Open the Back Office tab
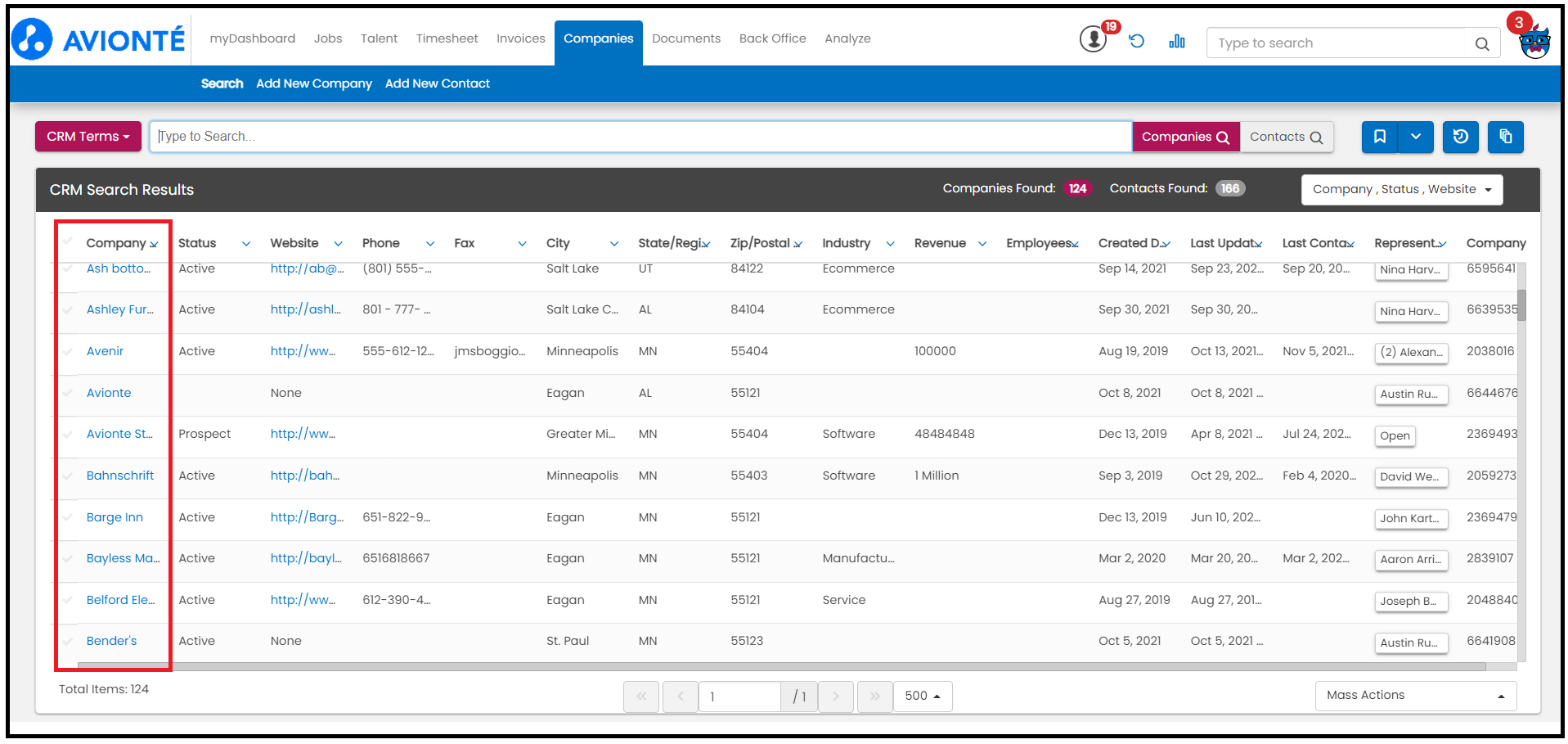The image size is (1568, 744). pyautogui.click(x=772, y=38)
